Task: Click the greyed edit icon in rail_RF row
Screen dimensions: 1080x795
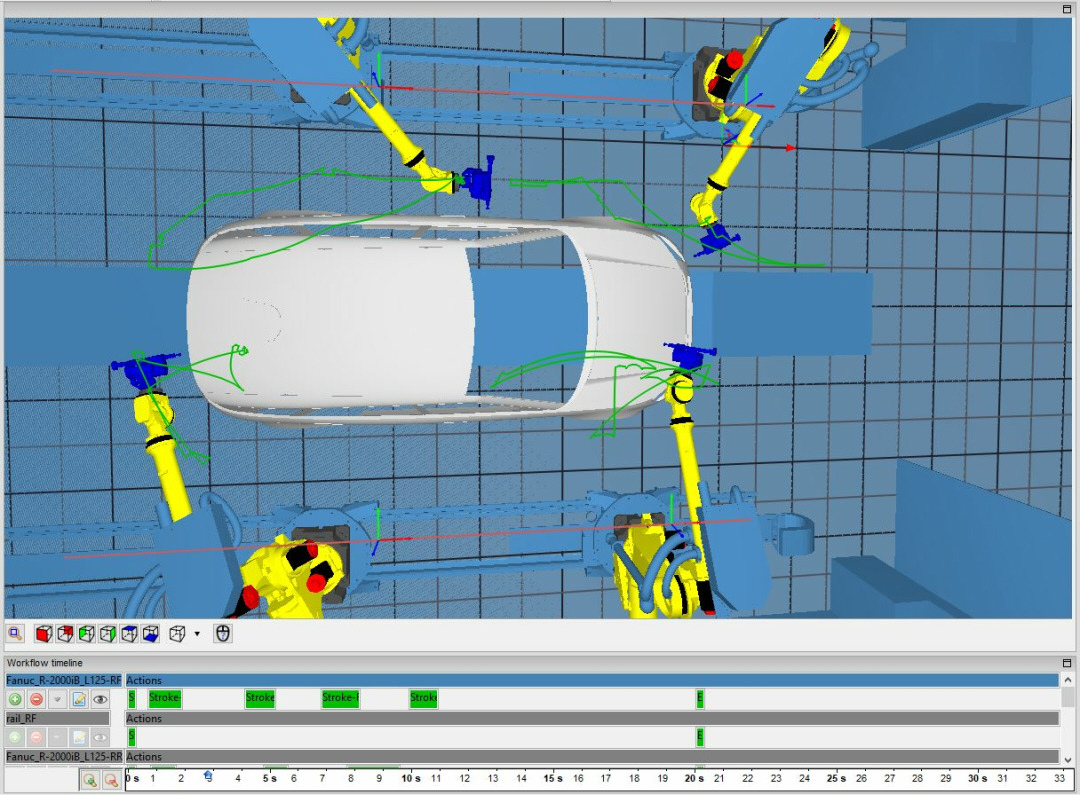Action: (79, 737)
